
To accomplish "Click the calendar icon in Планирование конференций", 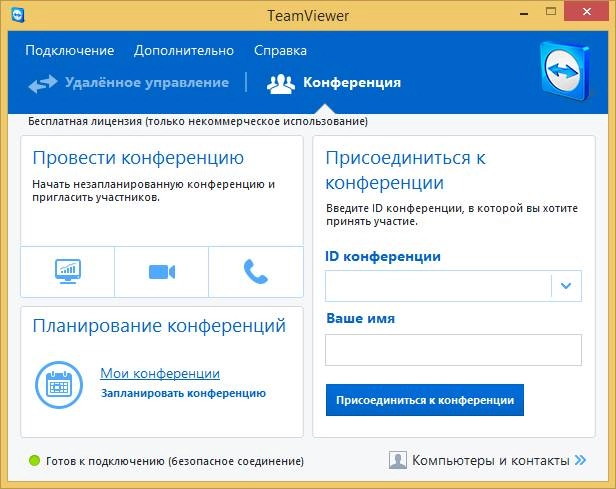I will click(59, 385).
